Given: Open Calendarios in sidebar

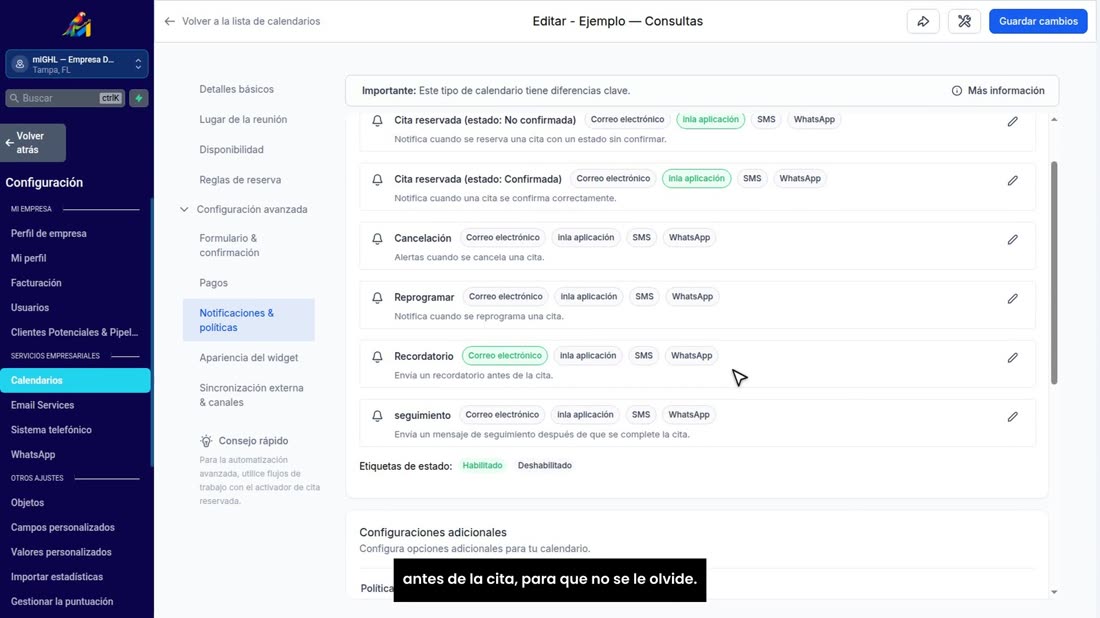Looking at the screenshot, I should 75,380.
